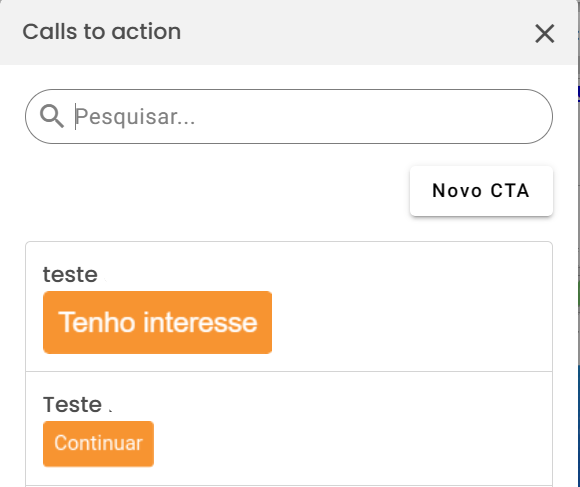The image size is (580, 487).
Task: Click the magnifying glass search icon
Action: [51, 116]
